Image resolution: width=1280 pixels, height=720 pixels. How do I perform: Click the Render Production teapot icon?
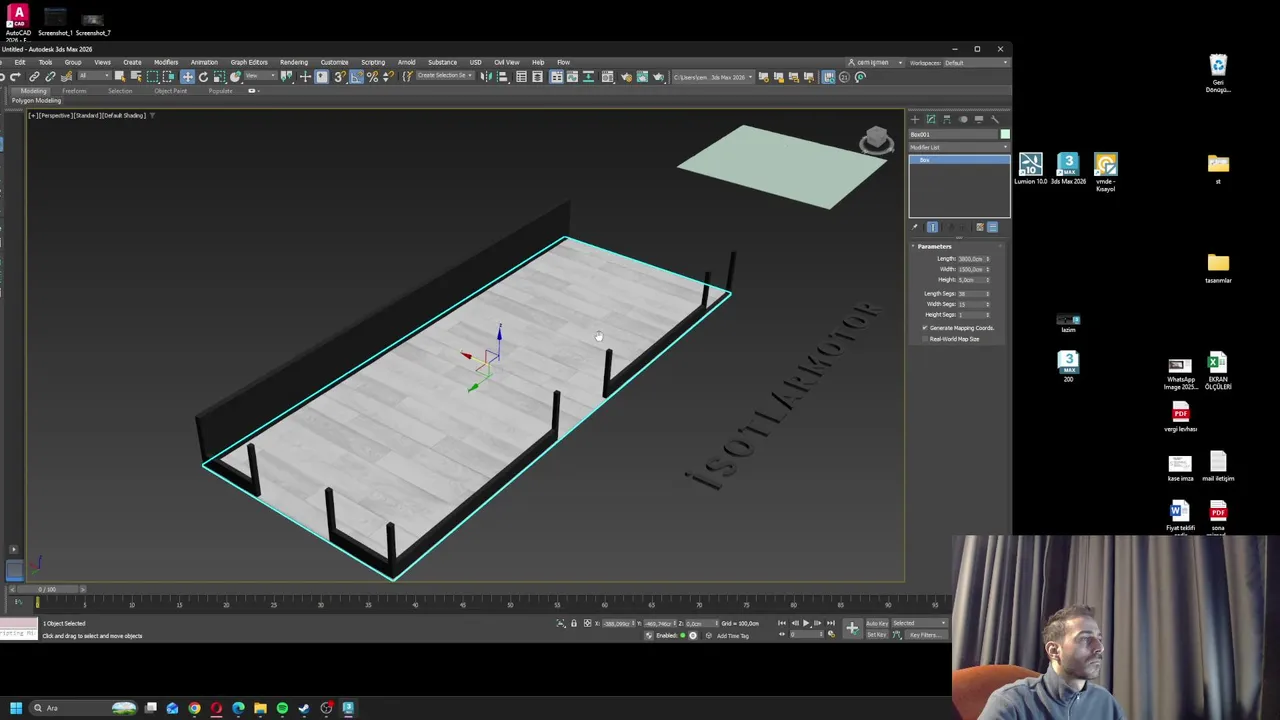coord(658,77)
